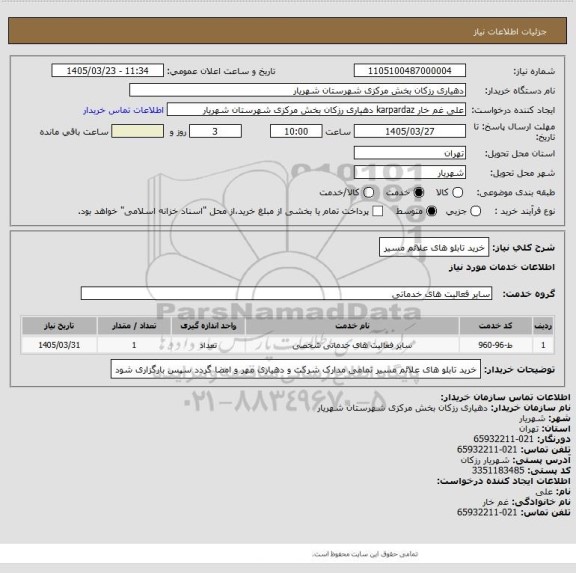Click service code cell ط-96-960
The width and height of the screenshot is (576, 573).
[x=496, y=345]
